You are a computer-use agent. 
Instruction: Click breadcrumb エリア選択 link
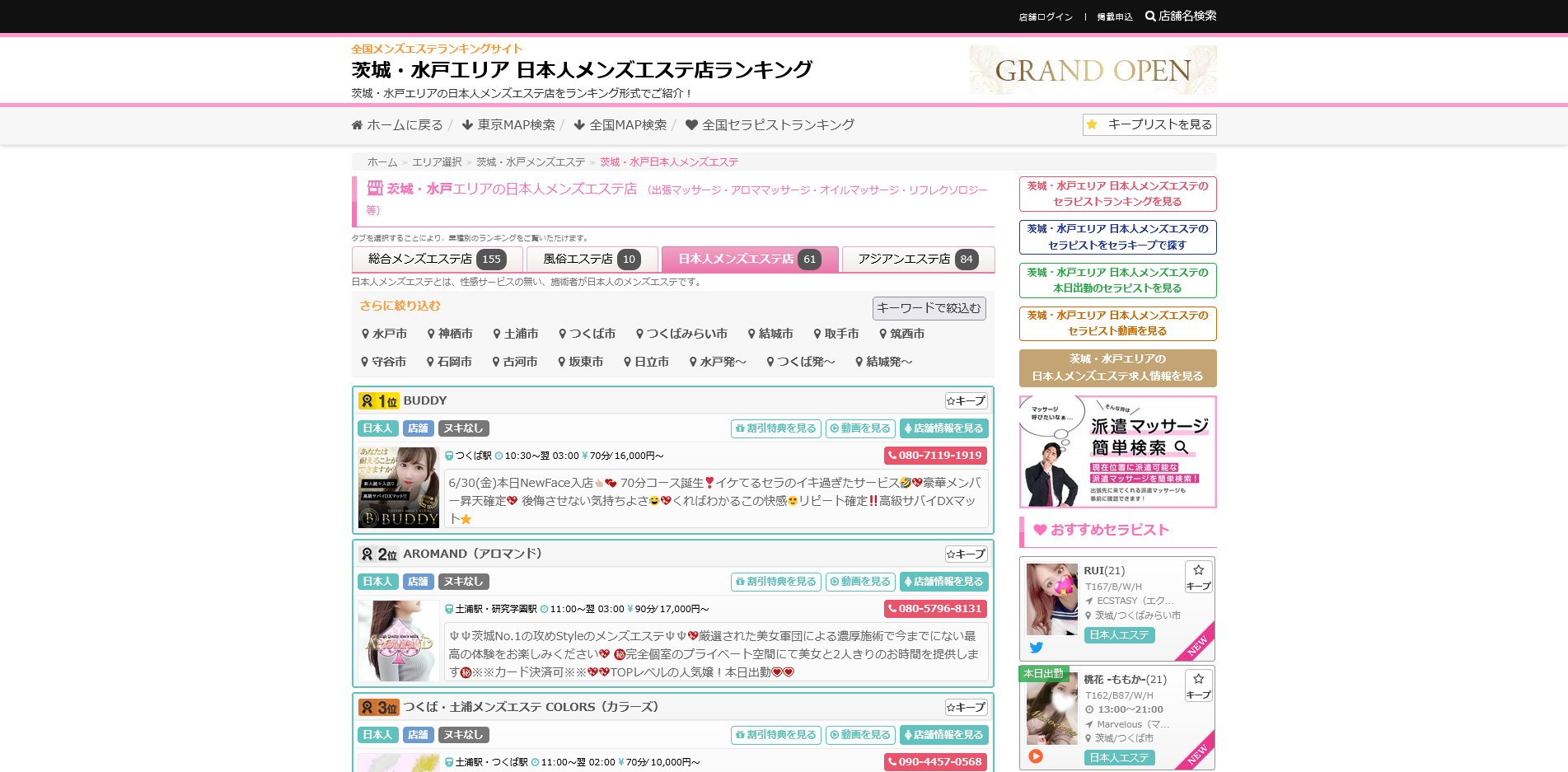437,162
